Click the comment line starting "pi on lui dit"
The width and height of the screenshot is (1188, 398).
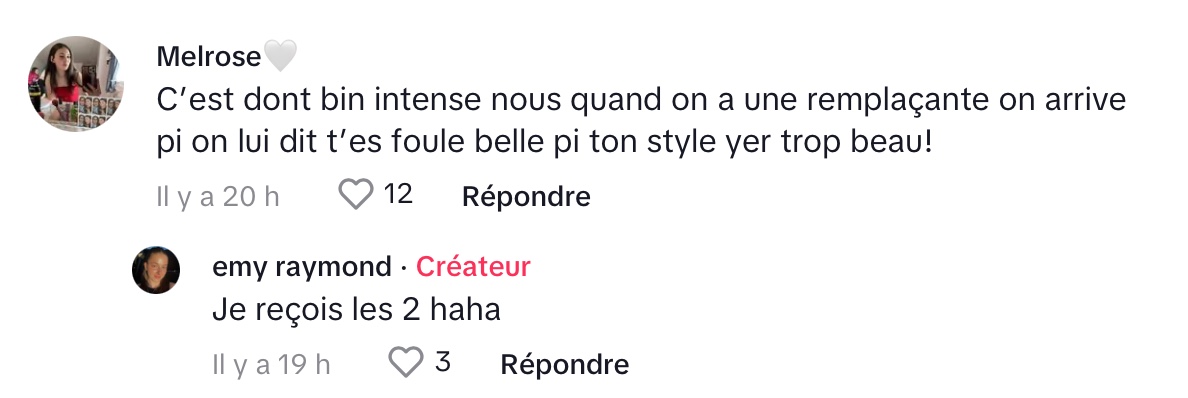[545, 143]
